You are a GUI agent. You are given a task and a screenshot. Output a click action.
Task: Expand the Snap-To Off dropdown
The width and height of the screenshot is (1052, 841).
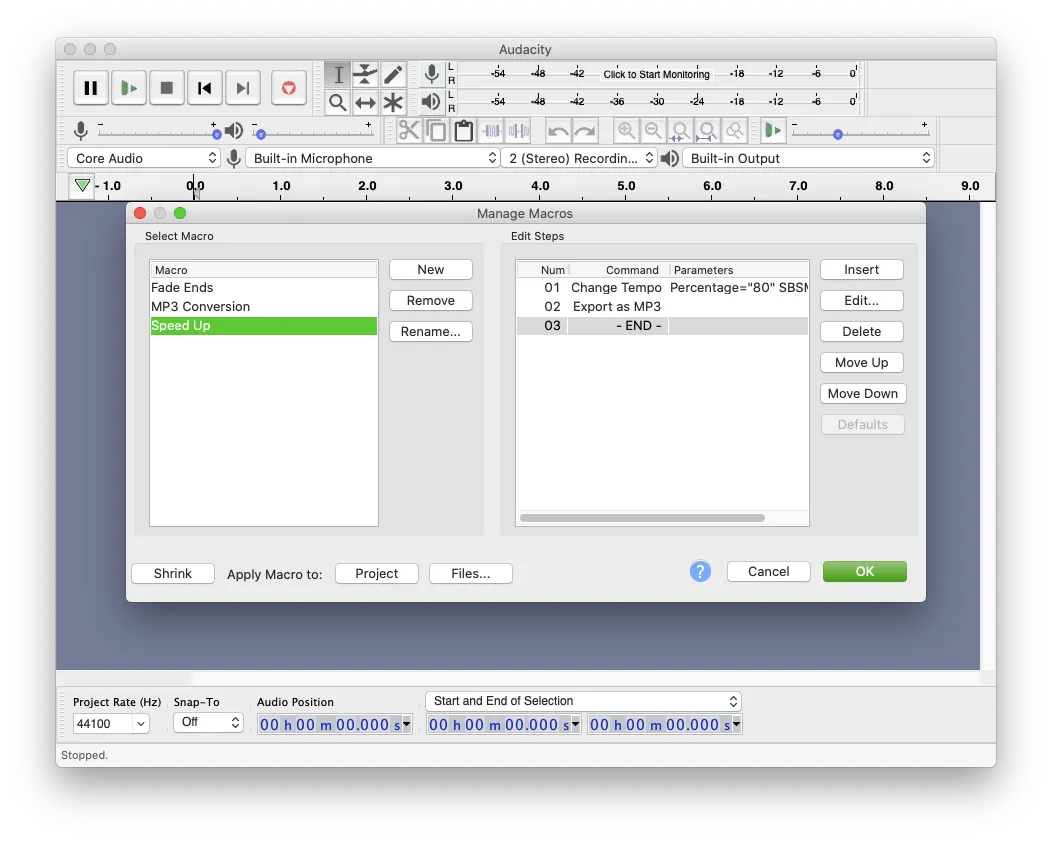pos(208,722)
